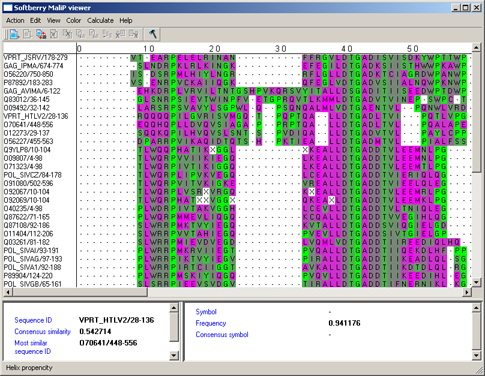The height and width of the screenshot is (376, 485).
Task: Click the blue open-file toolbar icon
Action: [x=14, y=34]
